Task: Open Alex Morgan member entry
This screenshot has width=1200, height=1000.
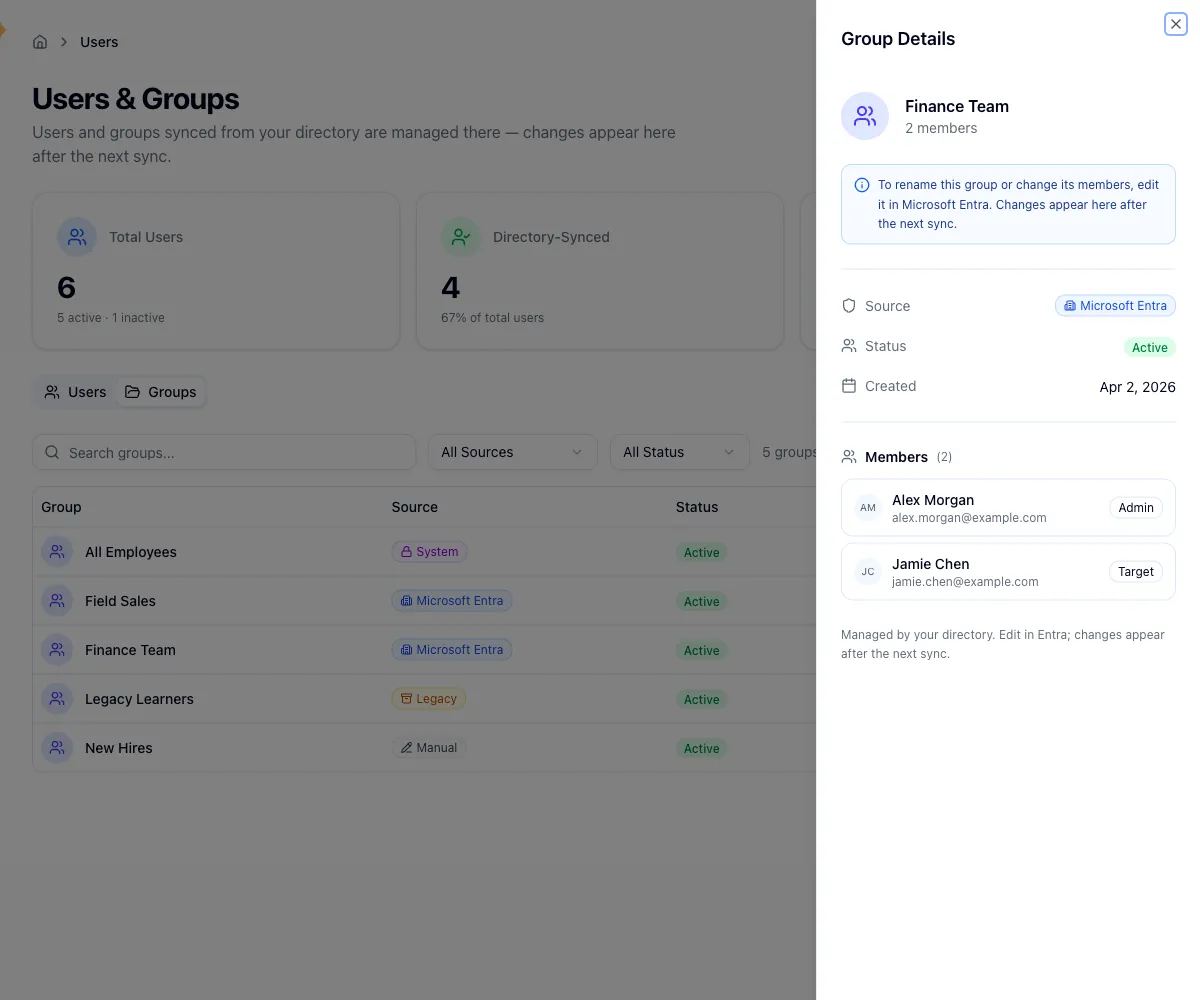Action: (1008, 508)
